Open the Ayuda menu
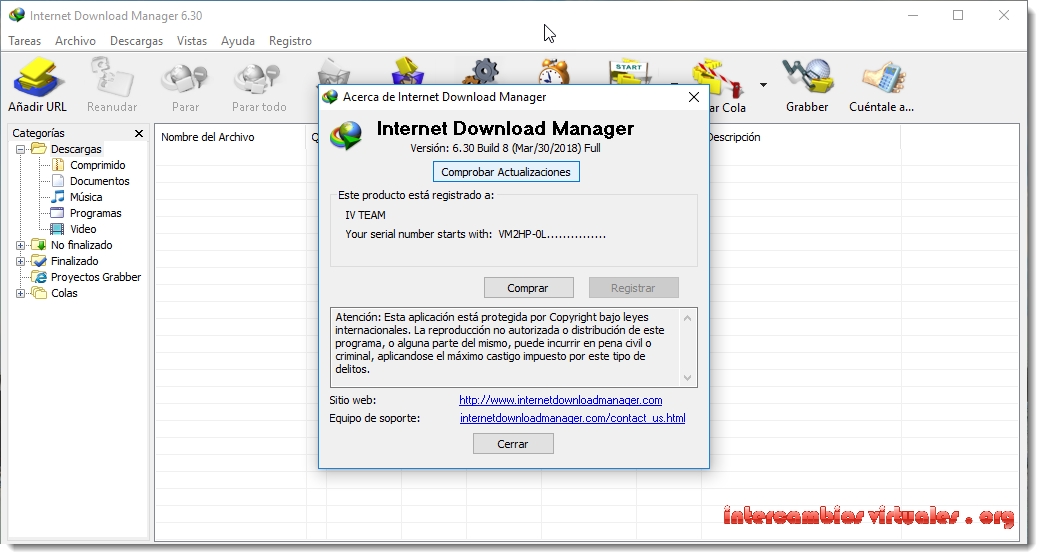The height and width of the screenshot is (559, 1043). pos(237,41)
